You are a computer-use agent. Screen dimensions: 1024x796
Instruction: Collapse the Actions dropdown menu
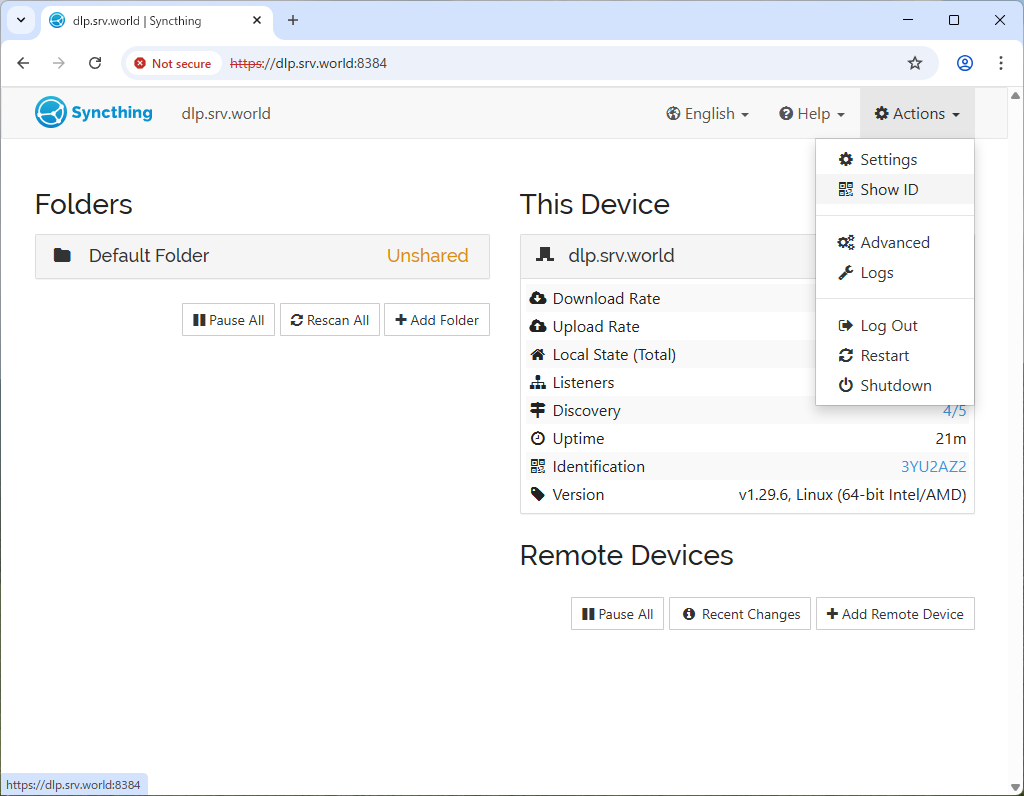[917, 114]
